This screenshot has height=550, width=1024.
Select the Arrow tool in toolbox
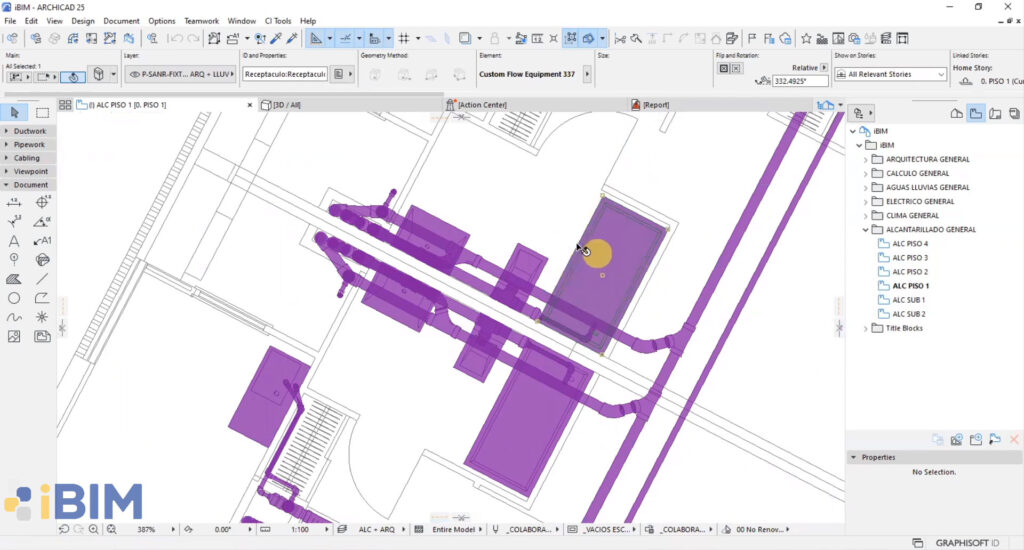click(x=14, y=112)
